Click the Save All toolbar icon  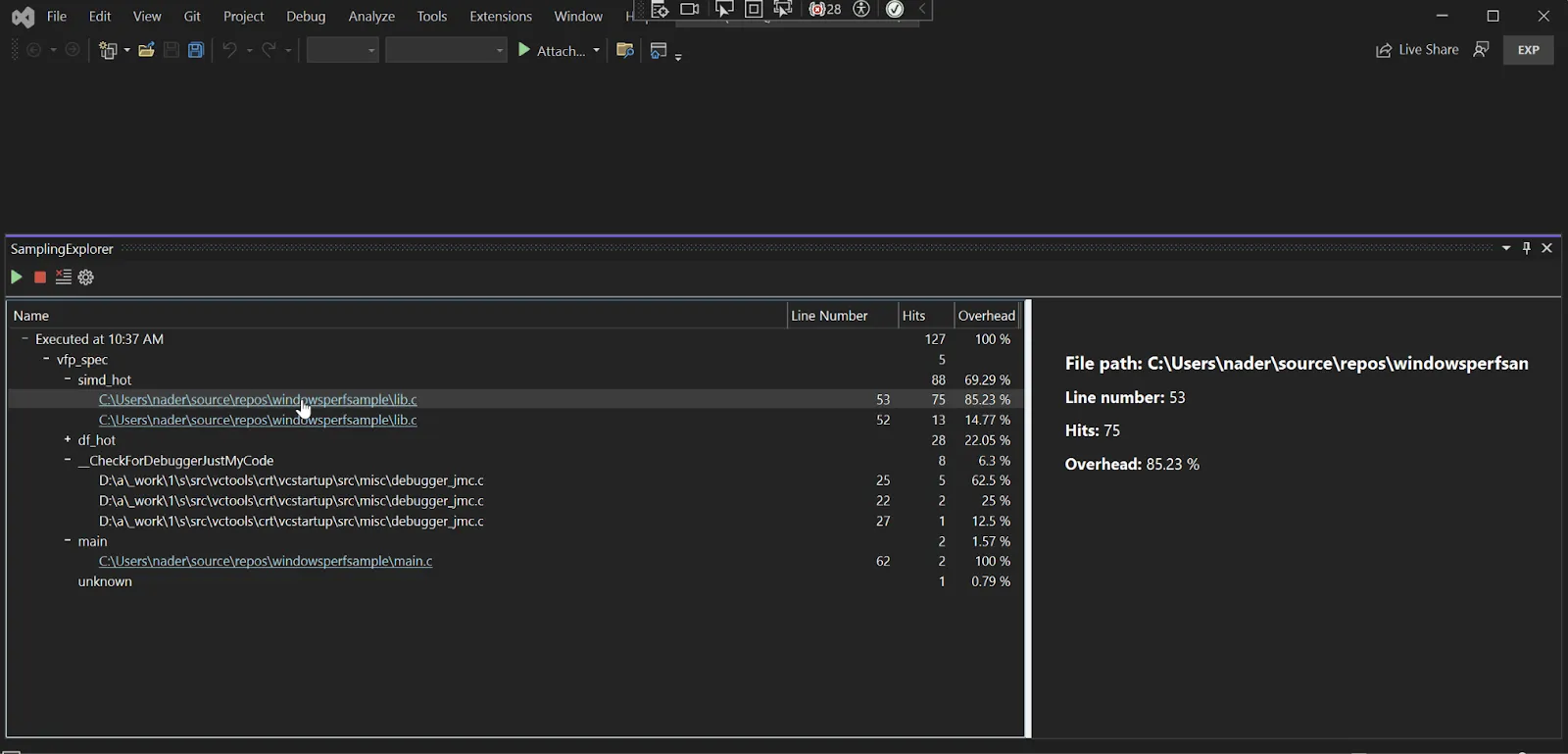point(196,50)
